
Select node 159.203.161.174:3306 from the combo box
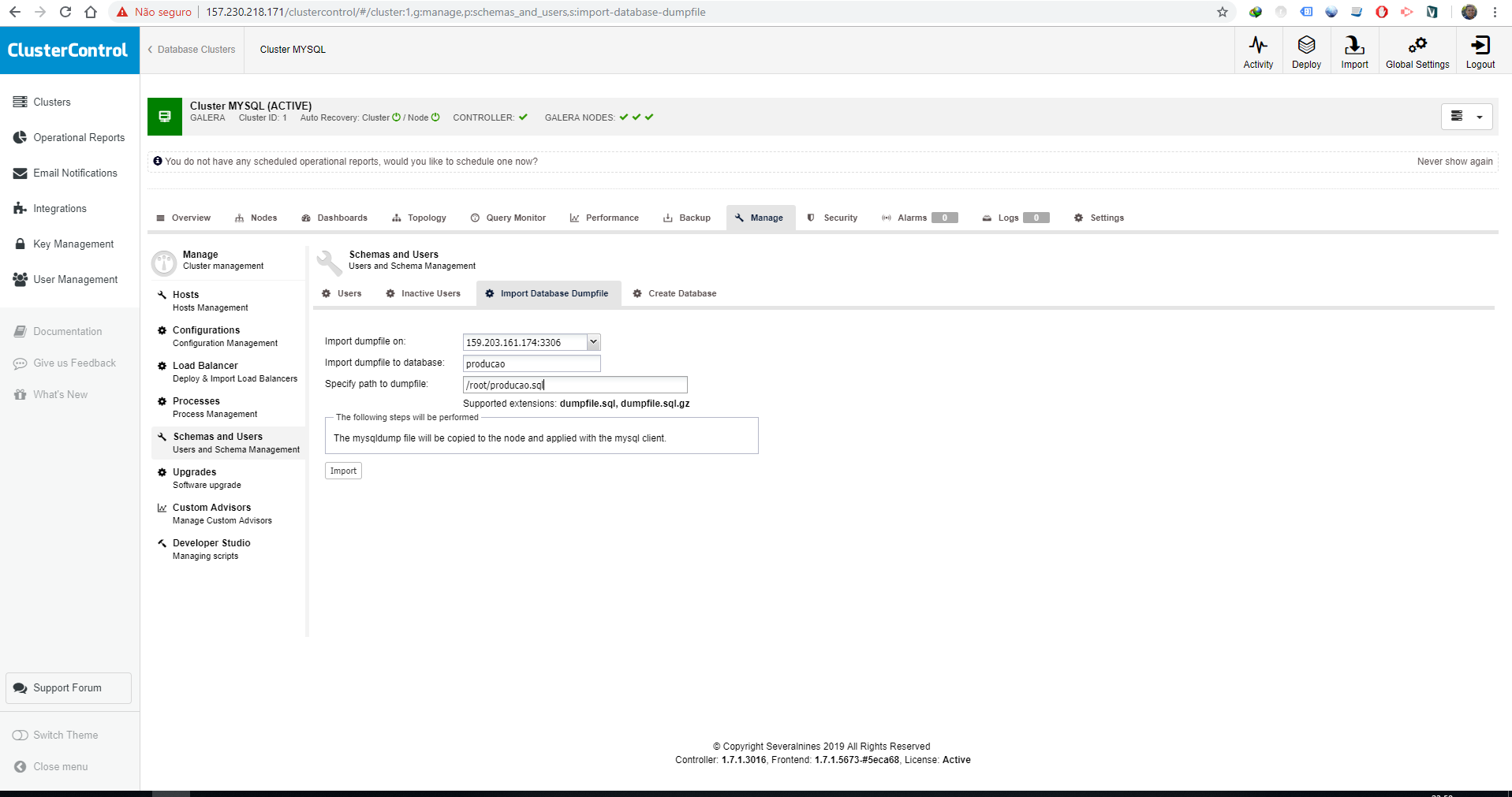pos(525,342)
